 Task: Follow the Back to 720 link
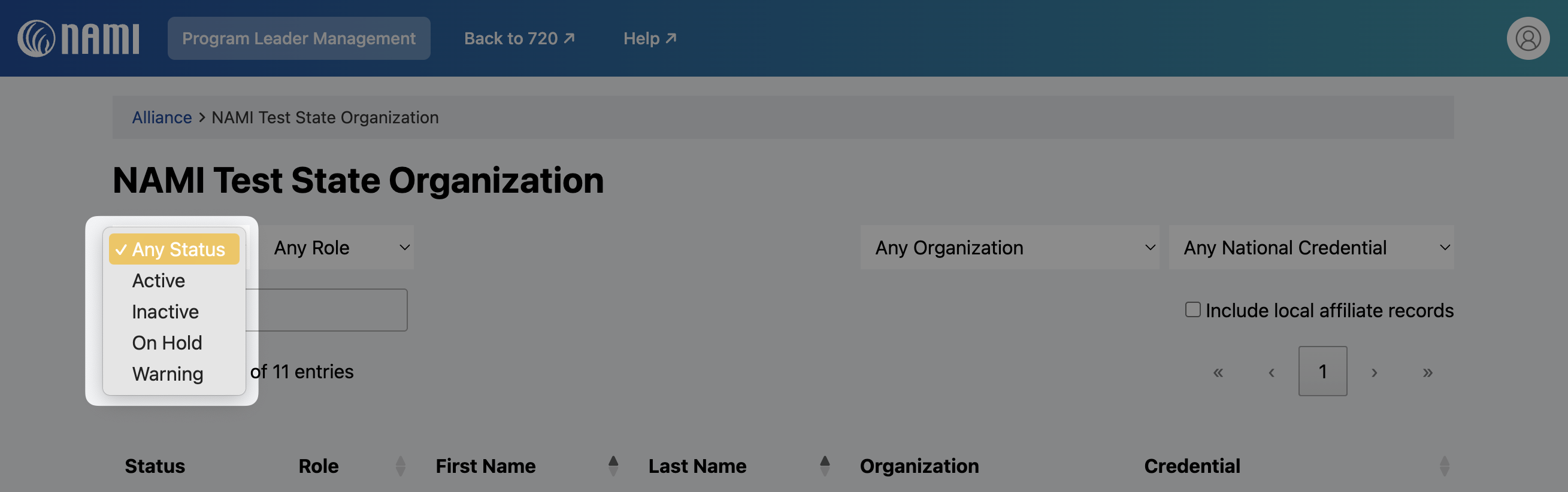pos(519,38)
